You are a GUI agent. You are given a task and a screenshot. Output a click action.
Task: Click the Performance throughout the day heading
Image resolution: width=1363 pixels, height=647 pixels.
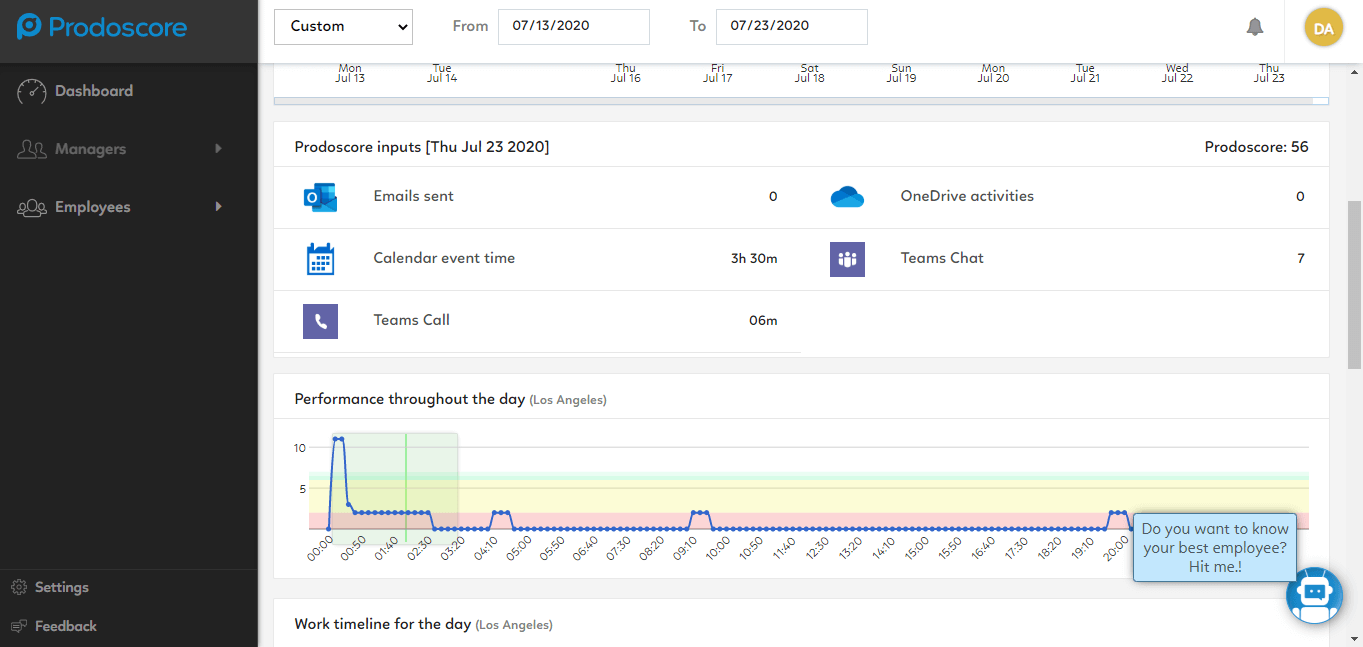pyautogui.click(x=409, y=399)
